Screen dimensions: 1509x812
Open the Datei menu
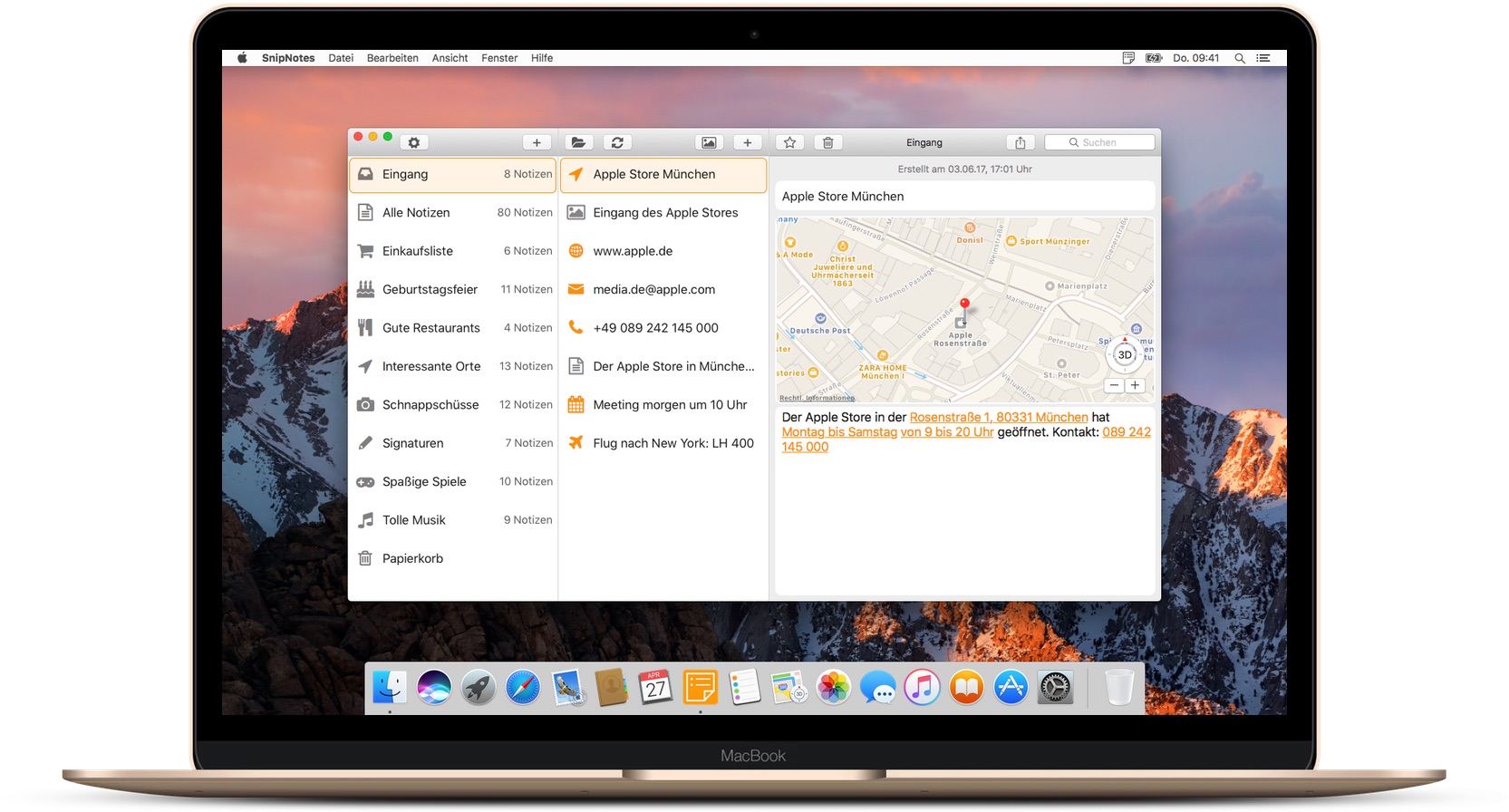(x=341, y=58)
